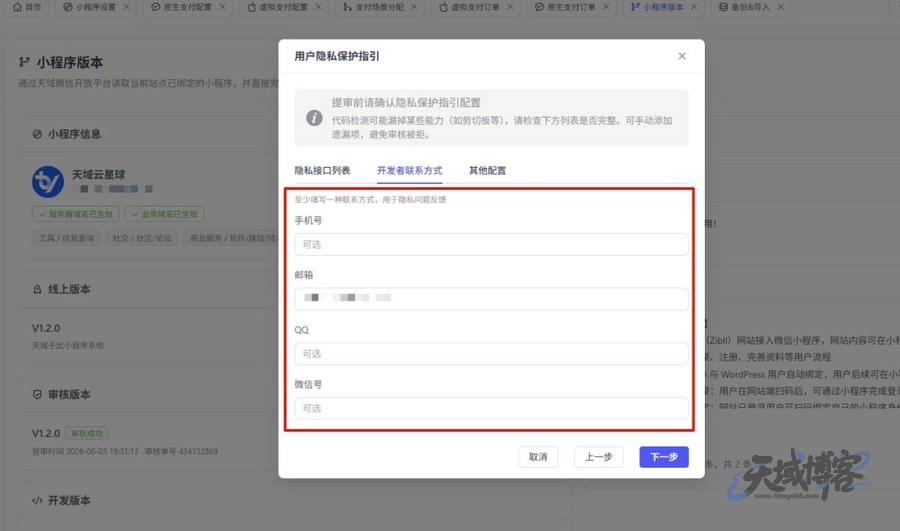900x531 pixels.
Task: Focus the 手机号 input field
Action: 491,245
